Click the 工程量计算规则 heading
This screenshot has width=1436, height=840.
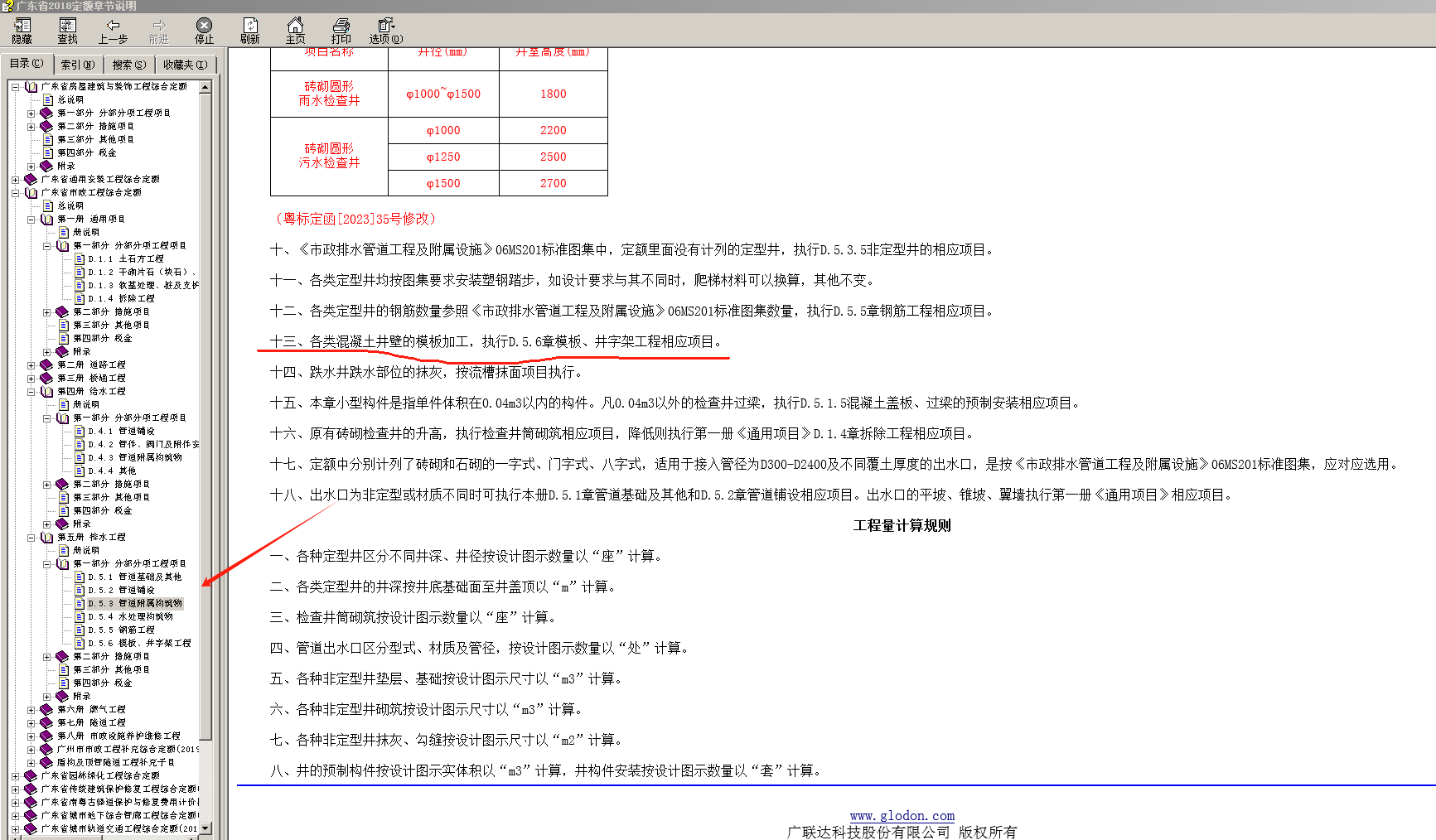(x=902, y=525)
